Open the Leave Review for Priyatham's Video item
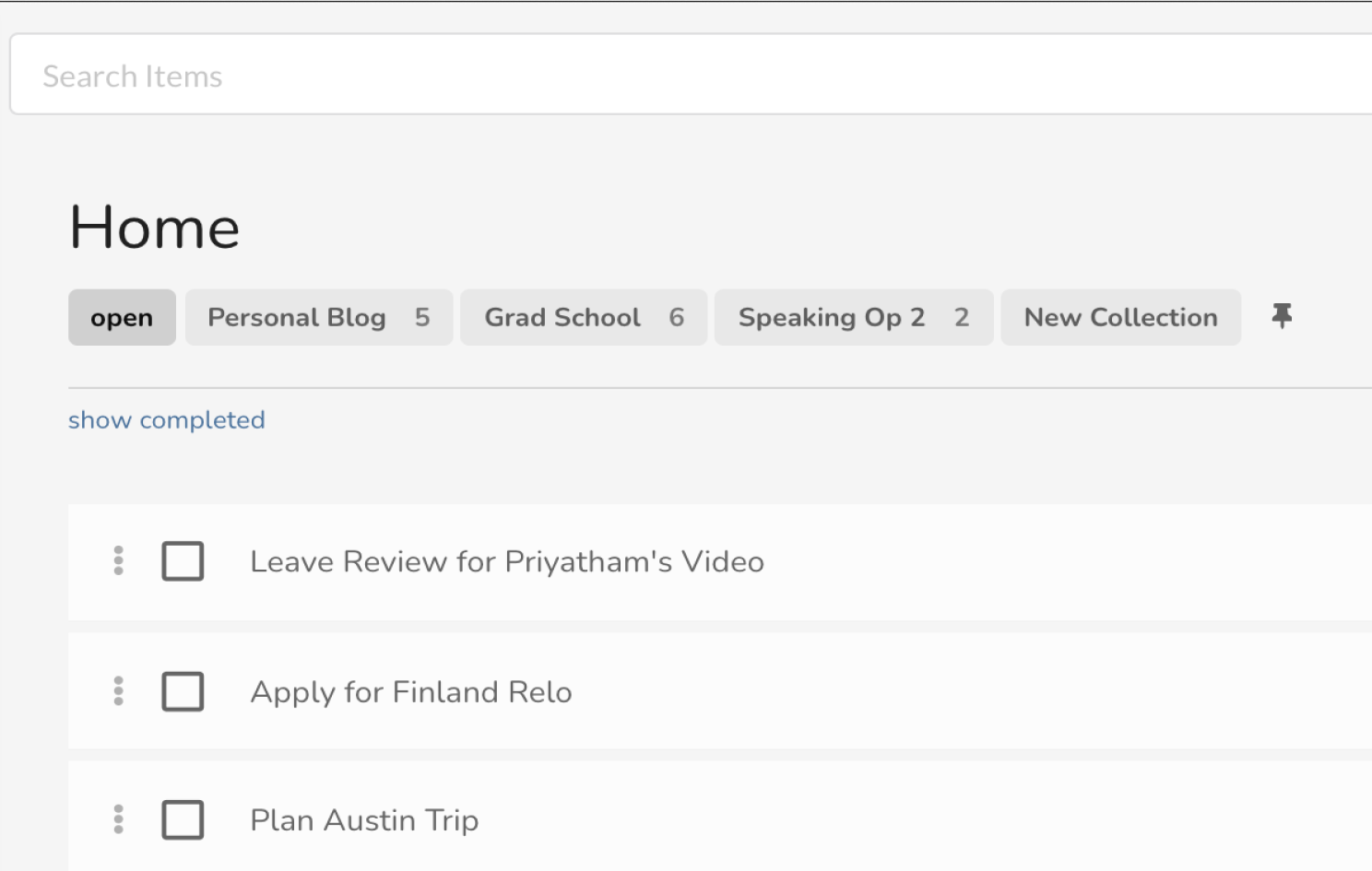This screenshot has height=871, width=1372. [507, 561]
